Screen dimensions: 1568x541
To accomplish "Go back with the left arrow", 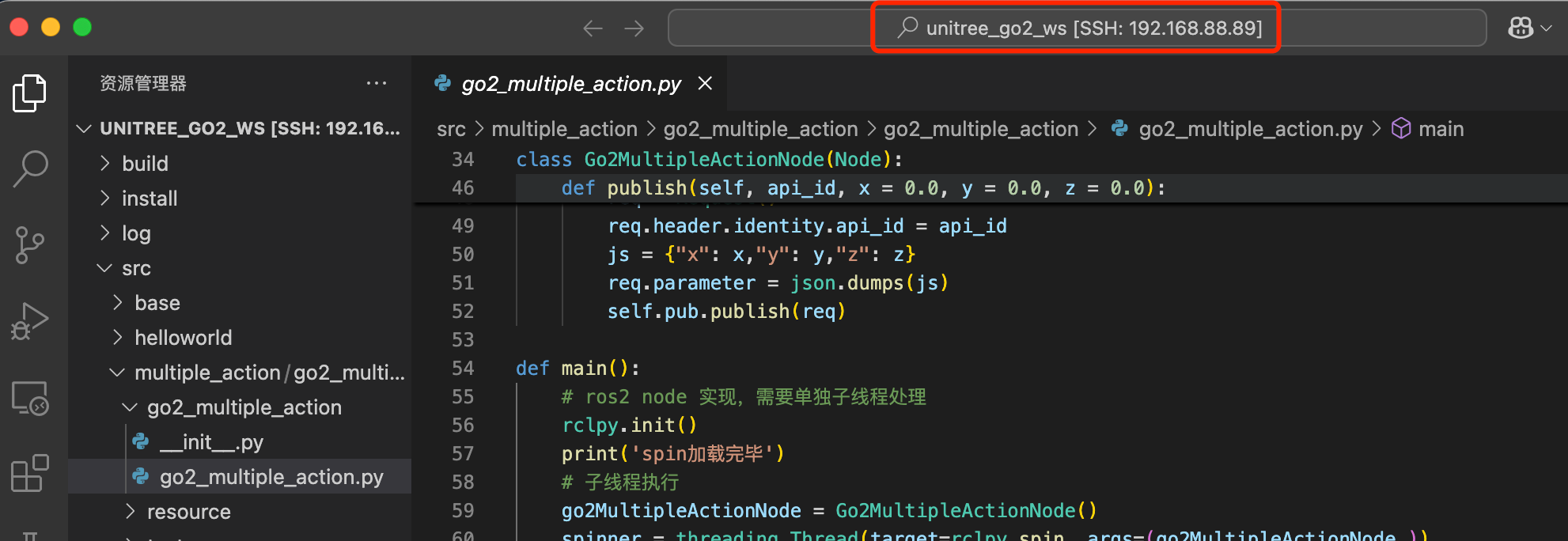I will pos(593,28).
